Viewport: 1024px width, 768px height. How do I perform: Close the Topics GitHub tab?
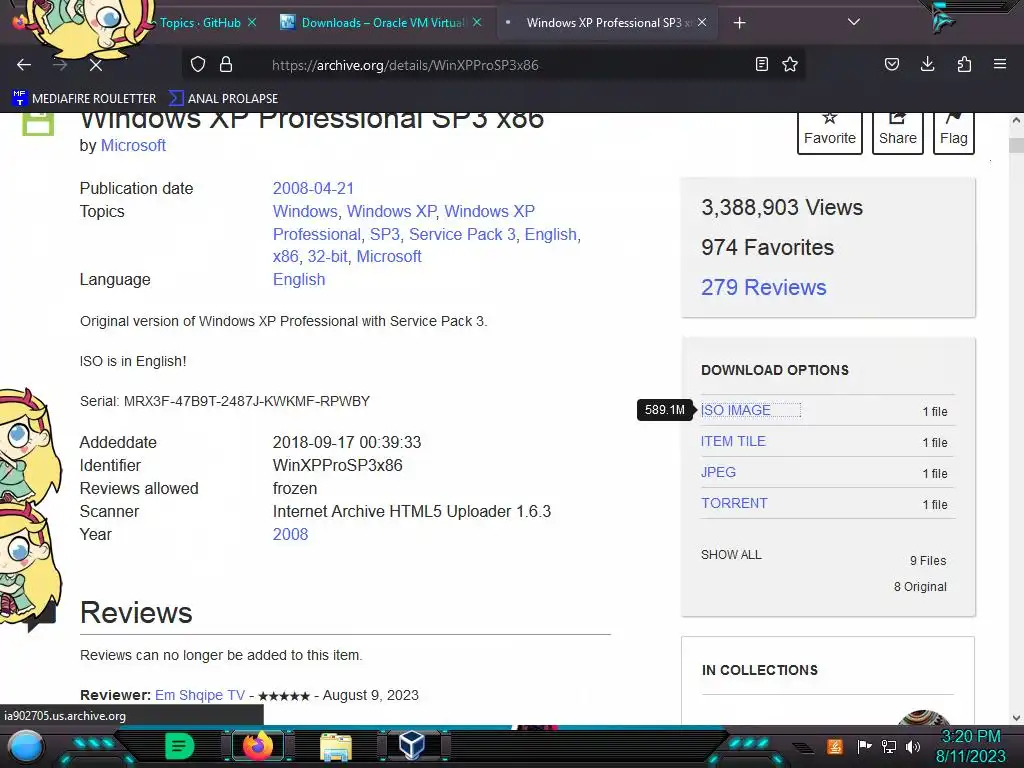[x=251, y=22]
